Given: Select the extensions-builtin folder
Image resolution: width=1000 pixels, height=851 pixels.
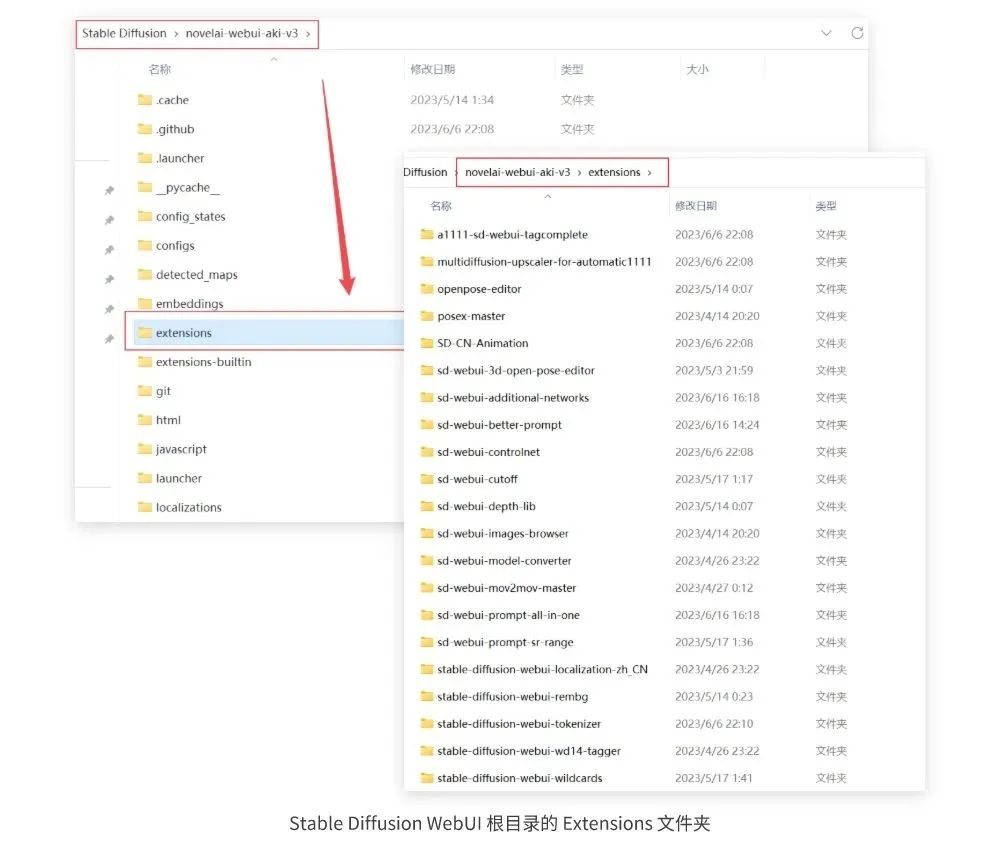Looking at the screenshot, I should click(x=203, y=362).
